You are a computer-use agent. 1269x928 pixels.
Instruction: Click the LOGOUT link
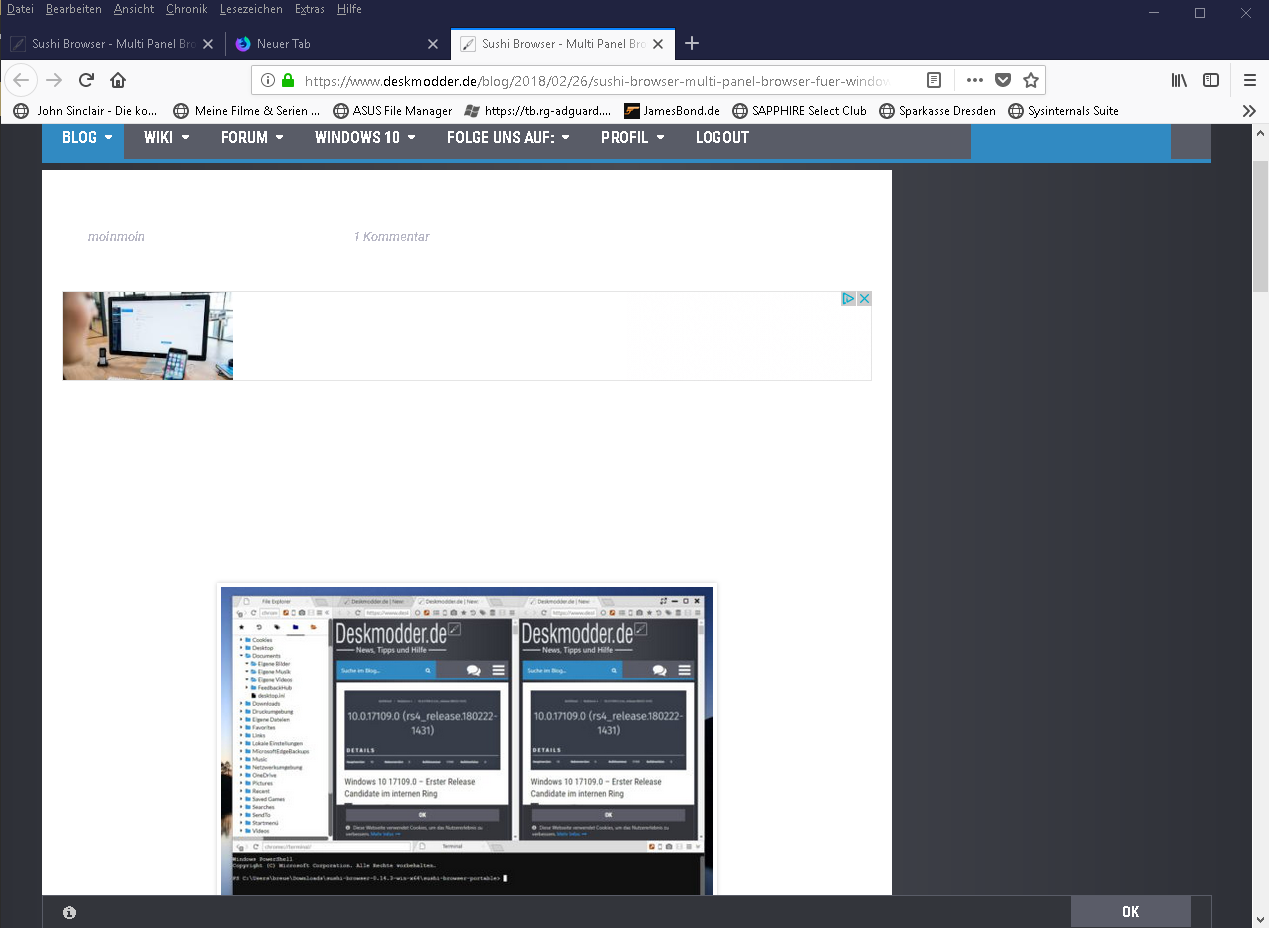[722, 138]
